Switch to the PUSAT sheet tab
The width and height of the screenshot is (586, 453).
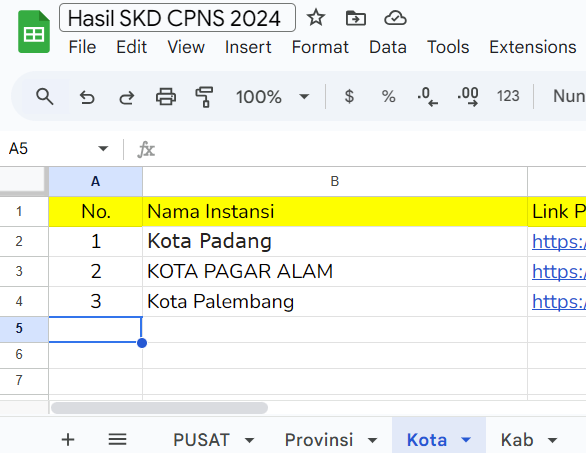pos(201,440)
